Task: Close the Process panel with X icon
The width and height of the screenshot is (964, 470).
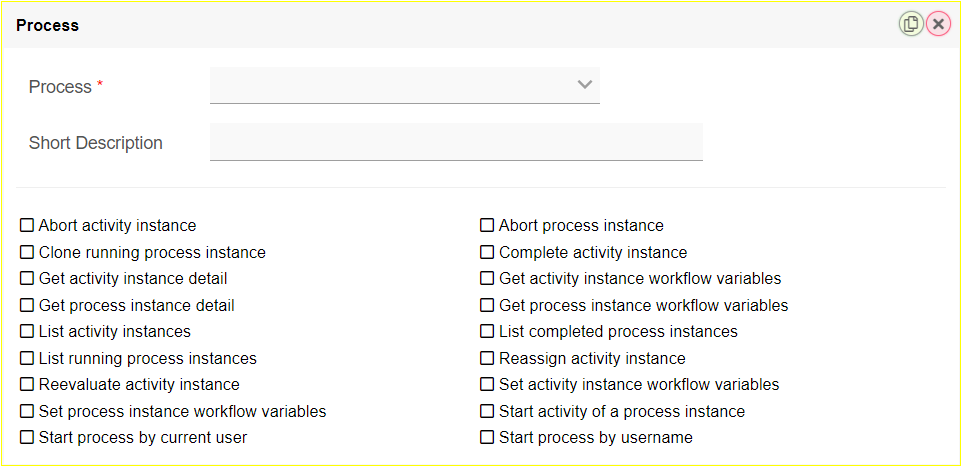Action: pyautogui.click(x=938, y=24)
